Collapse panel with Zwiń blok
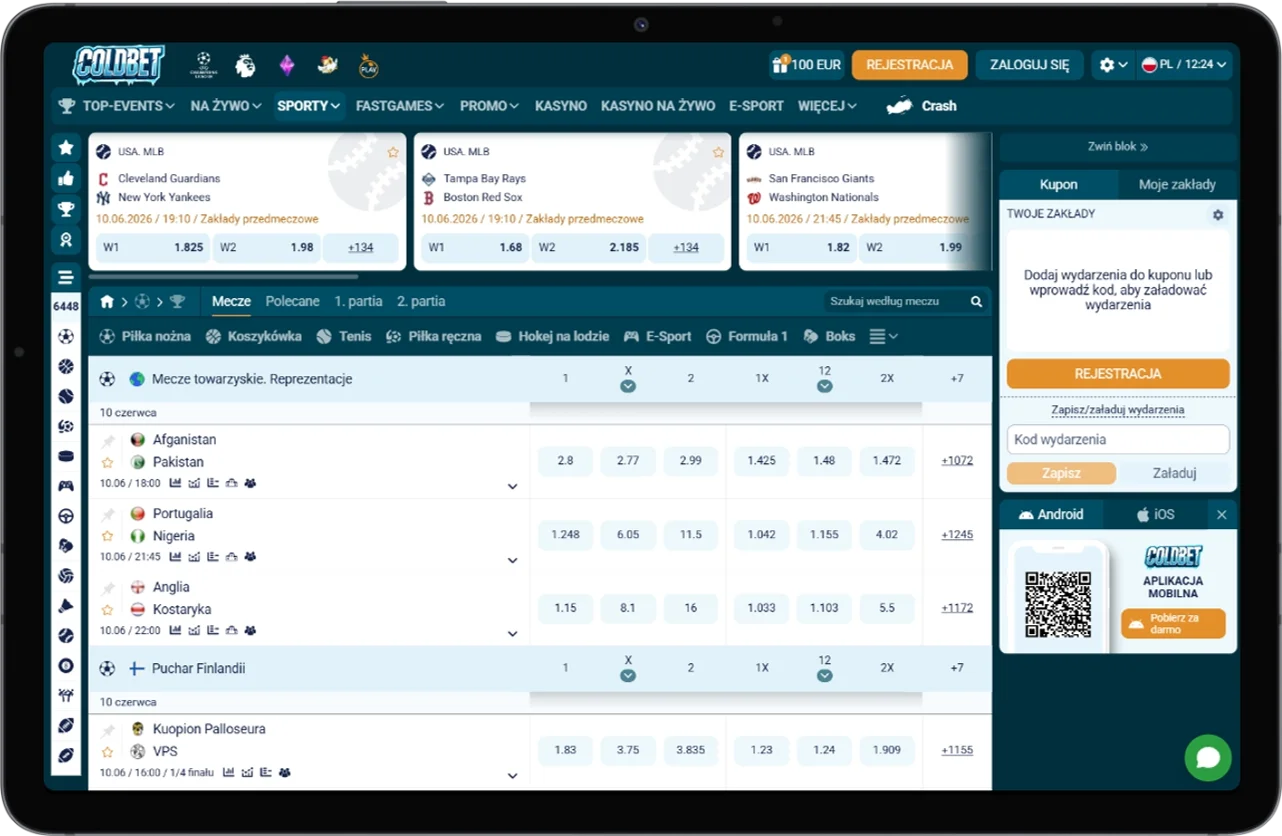 click(x=1118, y=146)
